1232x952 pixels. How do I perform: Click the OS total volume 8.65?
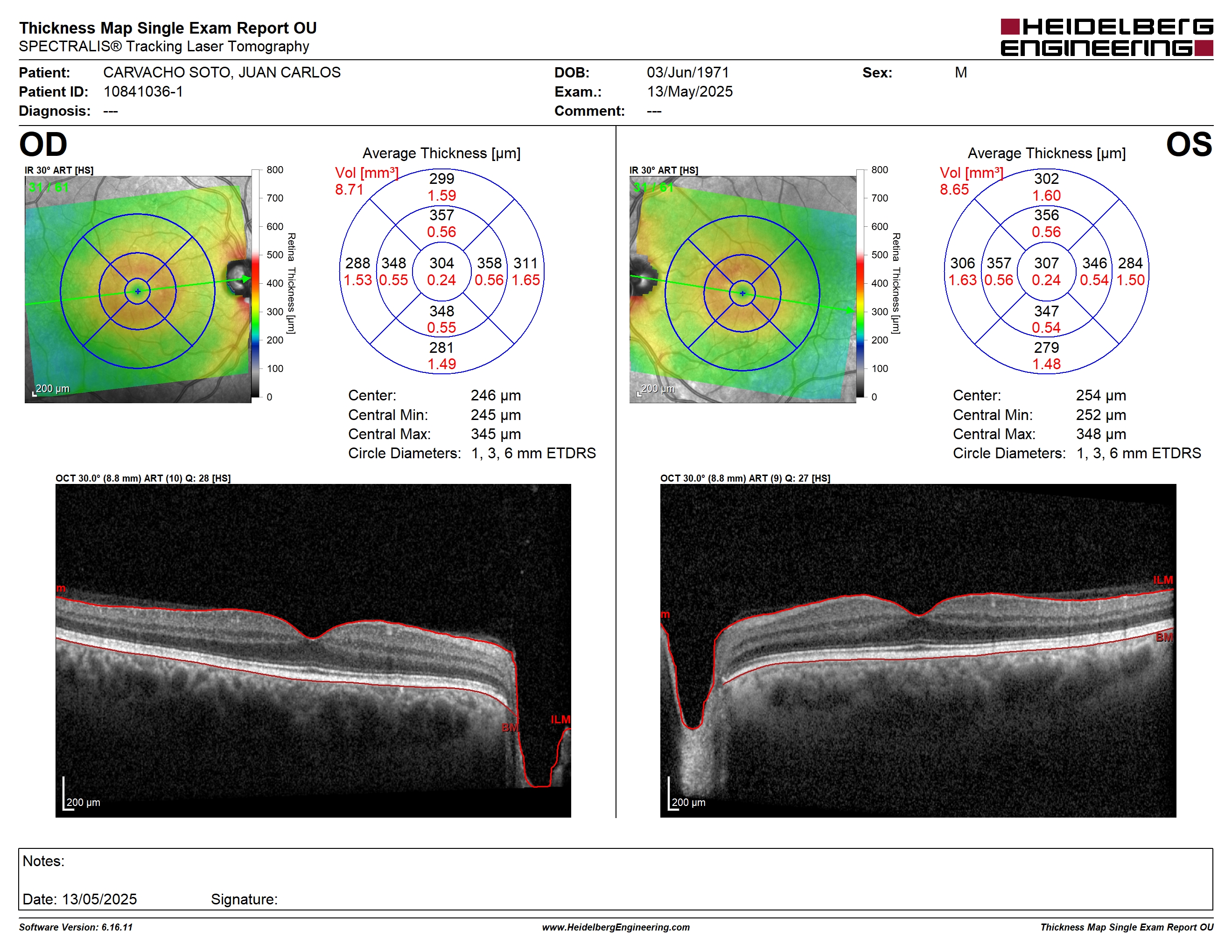point(954,189)
